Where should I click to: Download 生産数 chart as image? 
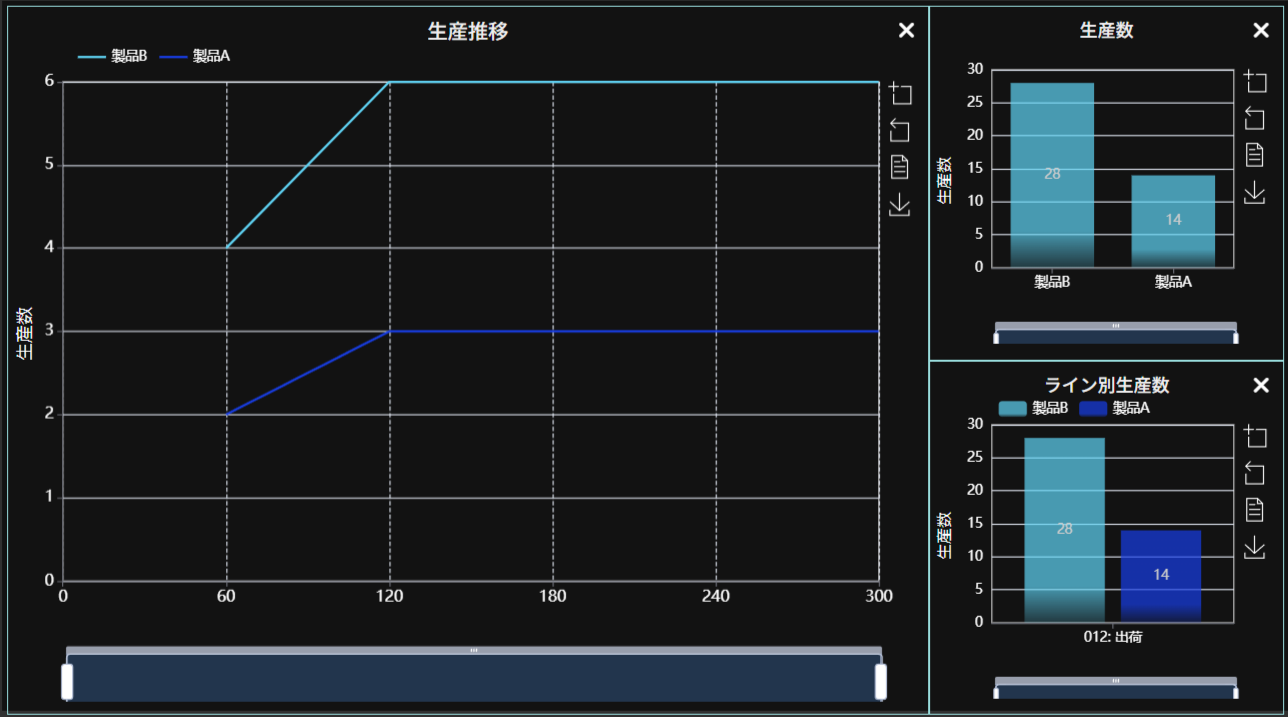[x=1255, y=192]
